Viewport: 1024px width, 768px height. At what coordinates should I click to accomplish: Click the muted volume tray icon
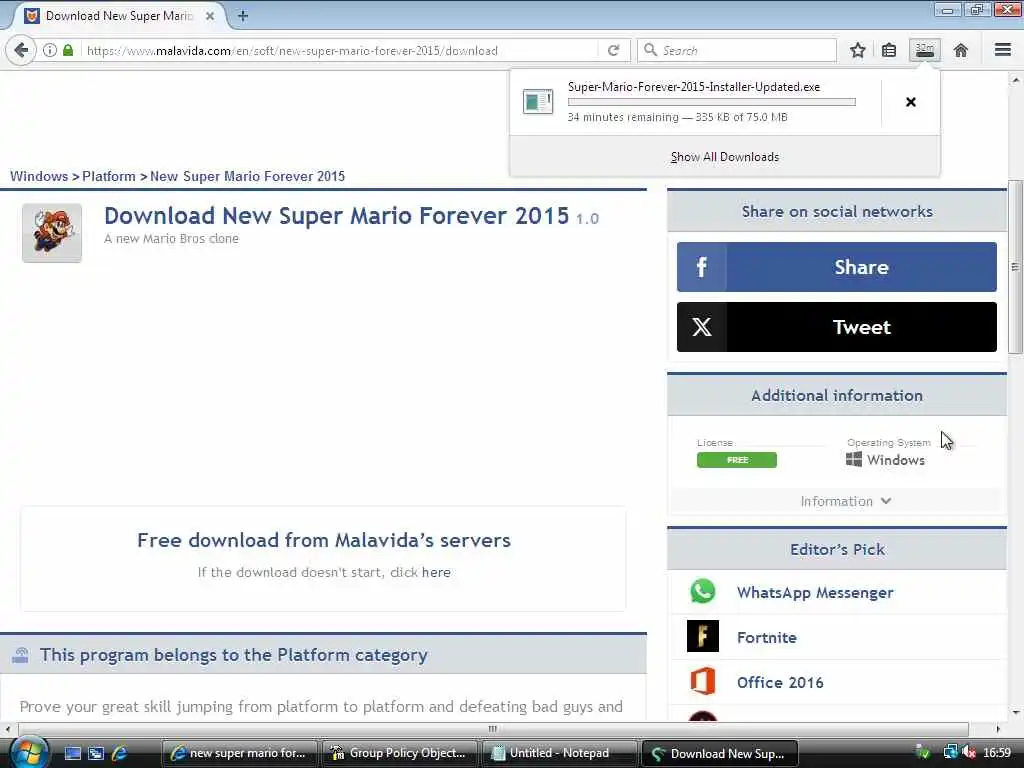pos(969,752)
